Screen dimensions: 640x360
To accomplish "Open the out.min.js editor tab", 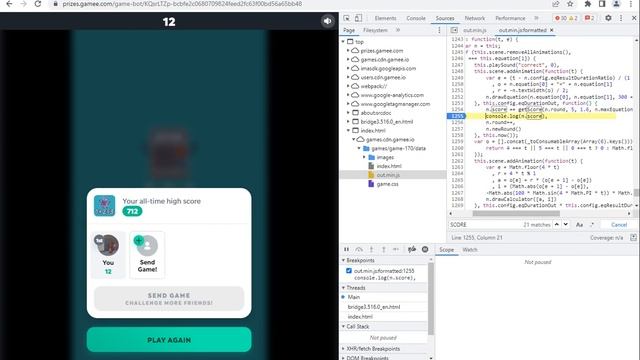I will tap(474, 30).
